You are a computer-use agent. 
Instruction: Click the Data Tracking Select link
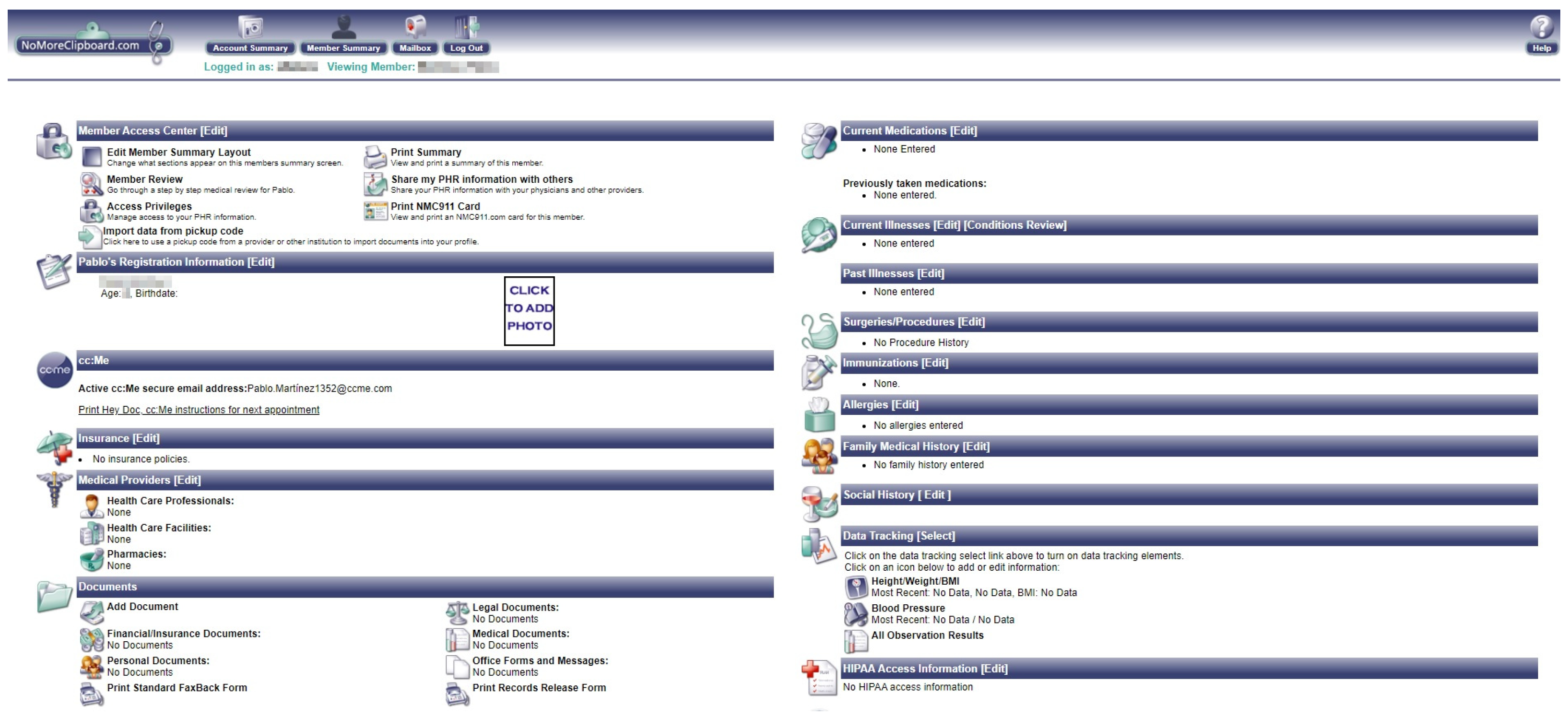pyautogui.click(x=935, y=536)
